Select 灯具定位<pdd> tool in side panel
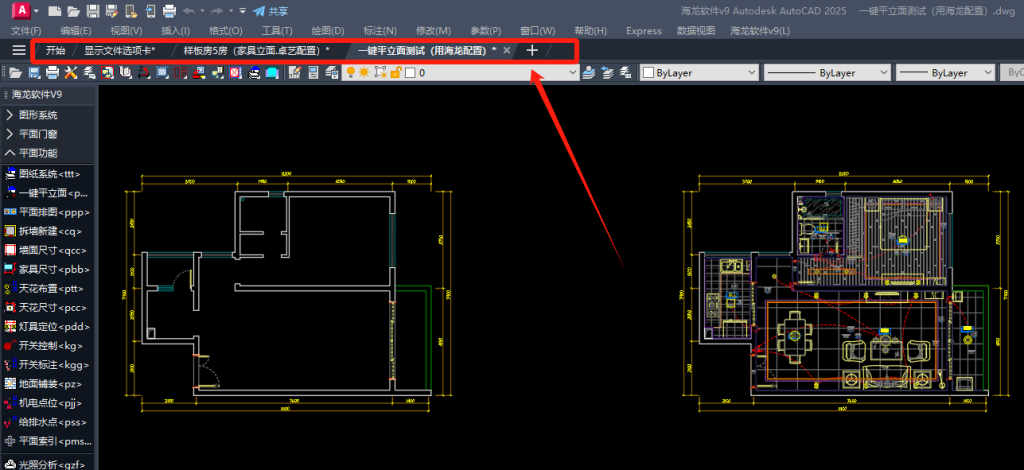This screenshot has height=470, width=1024. (49, 326)
